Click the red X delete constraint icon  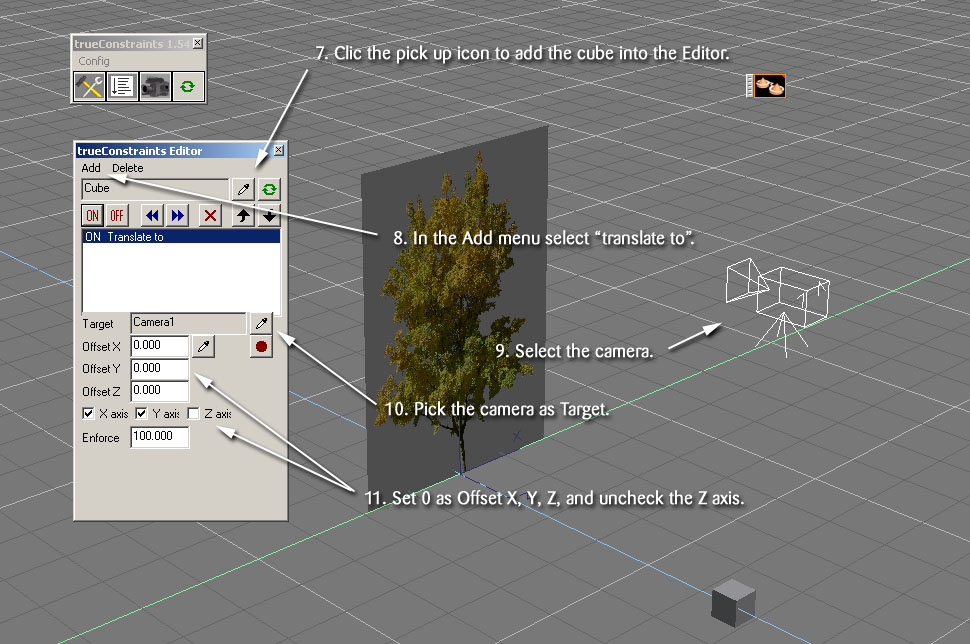pyautogui.click(x=210, y=215)
